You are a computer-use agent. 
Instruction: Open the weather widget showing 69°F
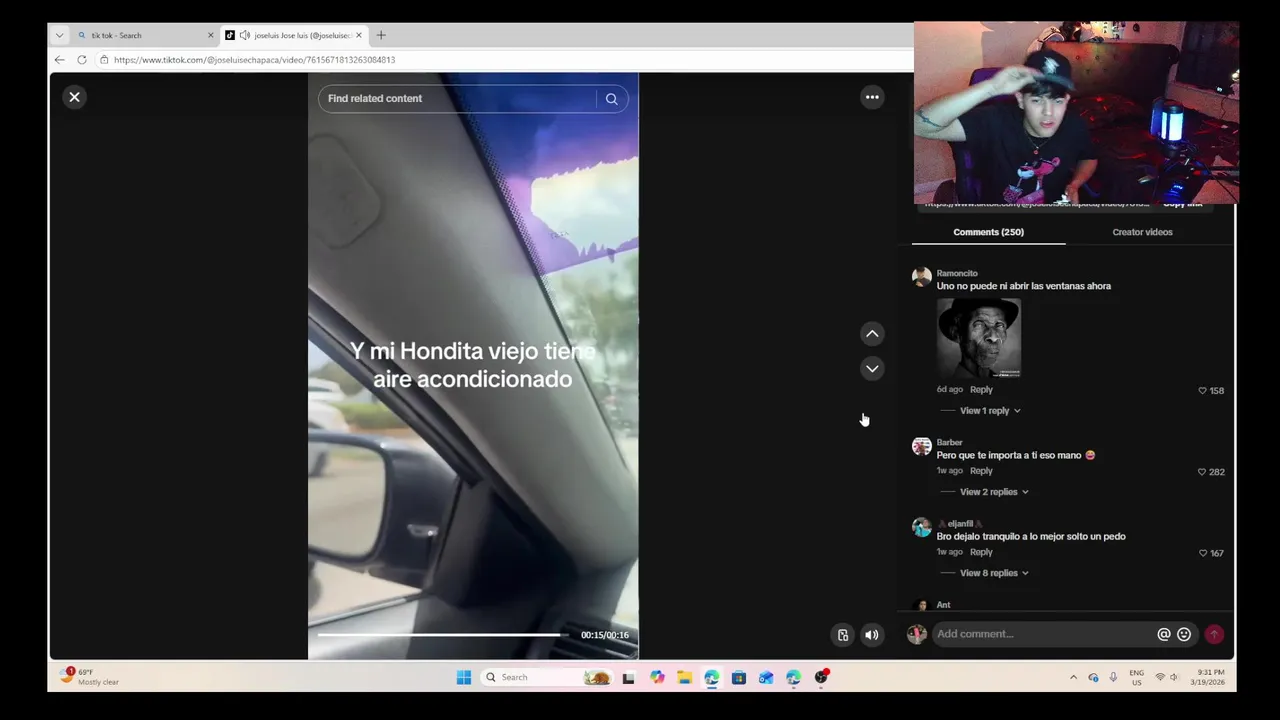89,677
